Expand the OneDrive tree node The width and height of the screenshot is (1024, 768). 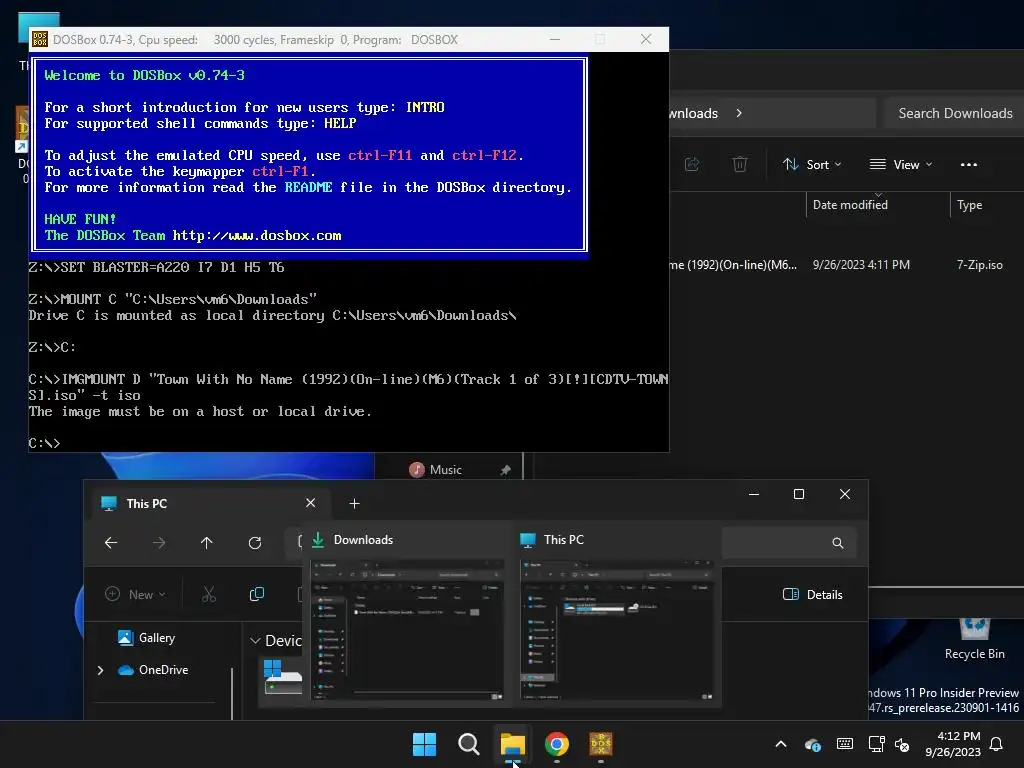click(100, 670)
